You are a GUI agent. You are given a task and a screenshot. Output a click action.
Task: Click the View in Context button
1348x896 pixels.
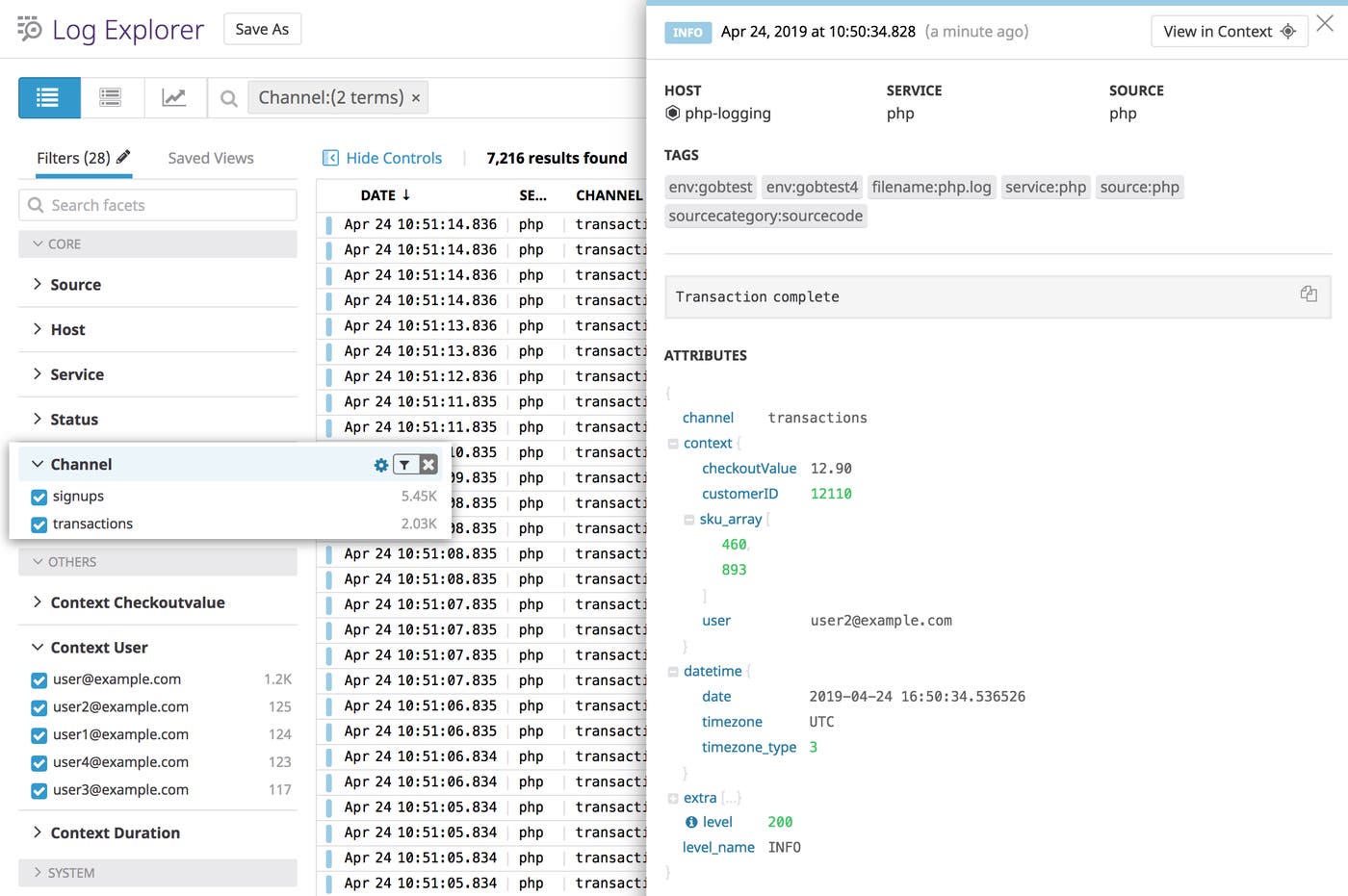coord(1229,31)
